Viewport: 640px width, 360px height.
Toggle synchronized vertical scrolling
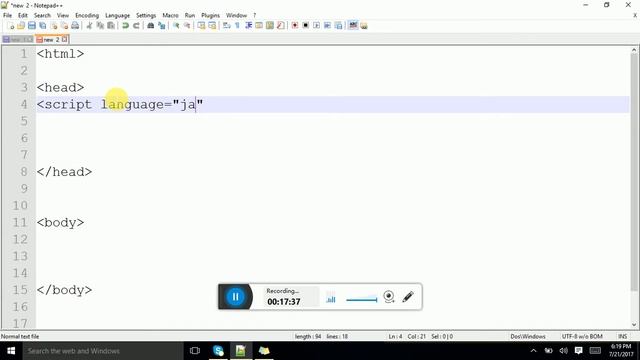(201, 25)
